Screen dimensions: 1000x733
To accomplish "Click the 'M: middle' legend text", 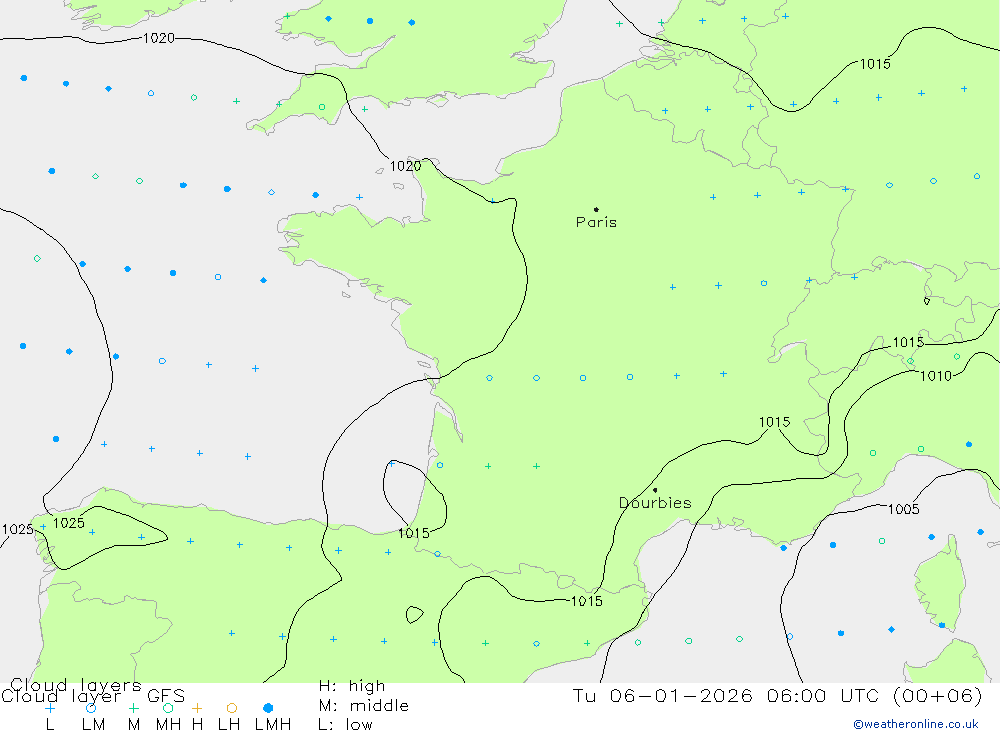I will point(364,706).
